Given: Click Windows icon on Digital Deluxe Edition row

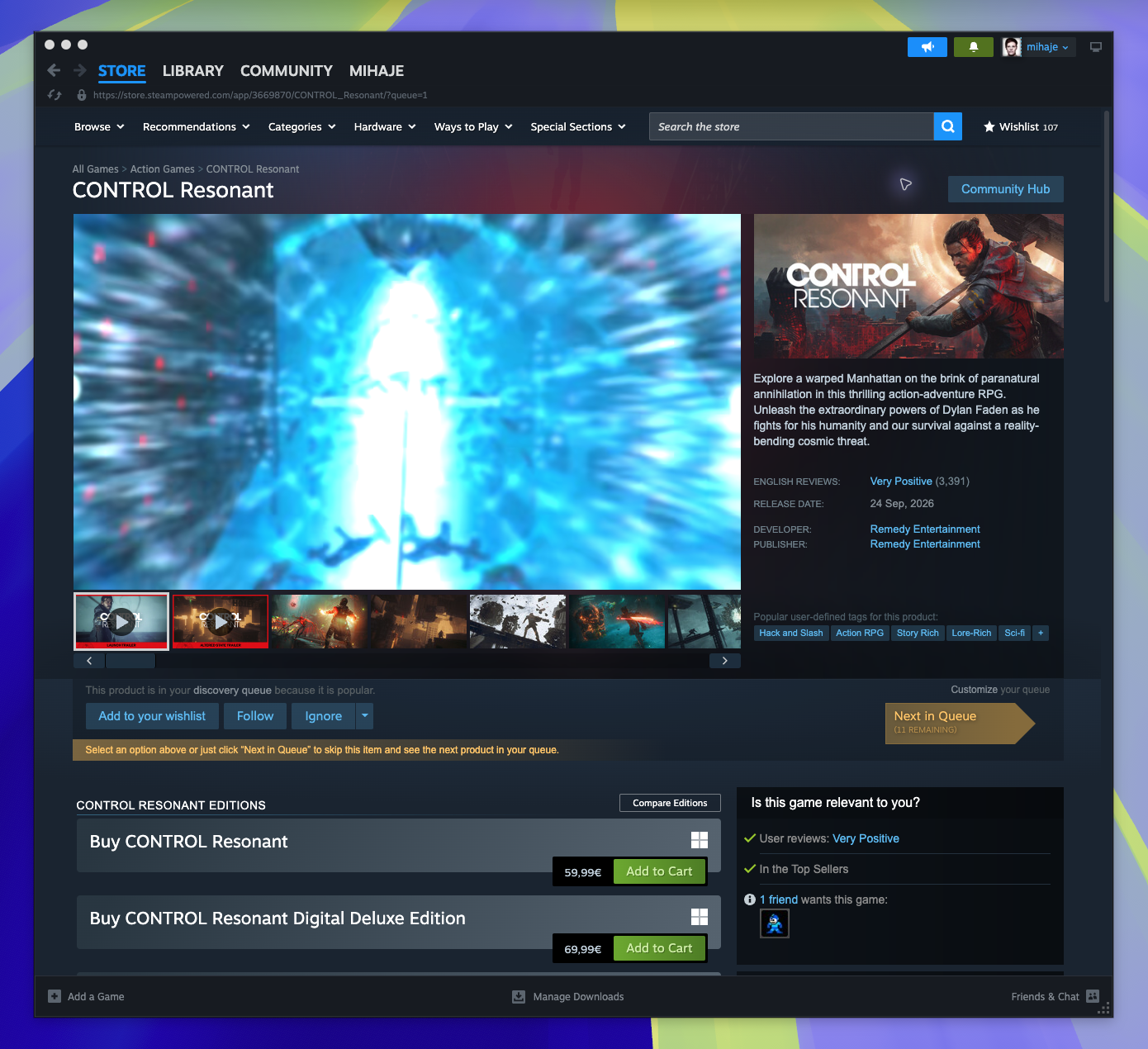Looking at the screenshot, I should point(700,917).
